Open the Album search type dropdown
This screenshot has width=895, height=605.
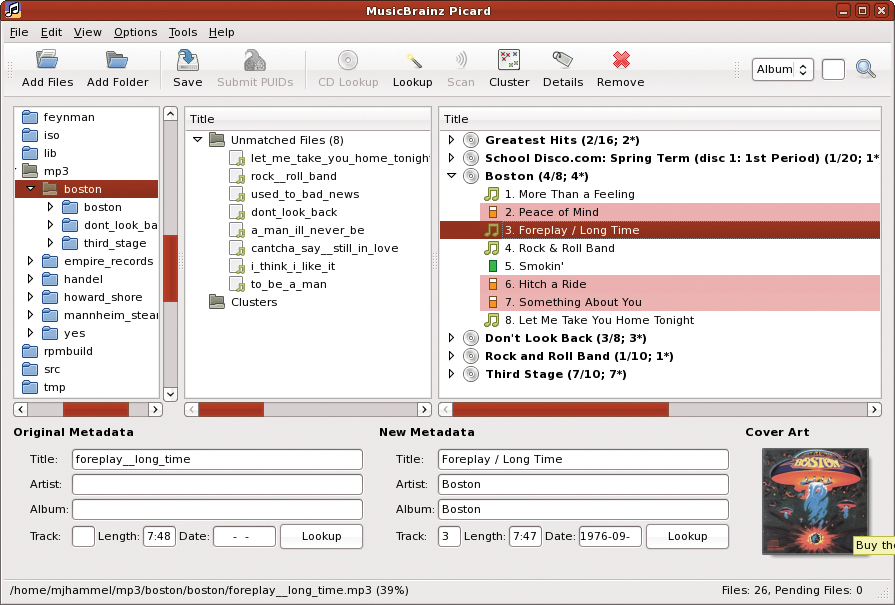(x=782, y=70)
